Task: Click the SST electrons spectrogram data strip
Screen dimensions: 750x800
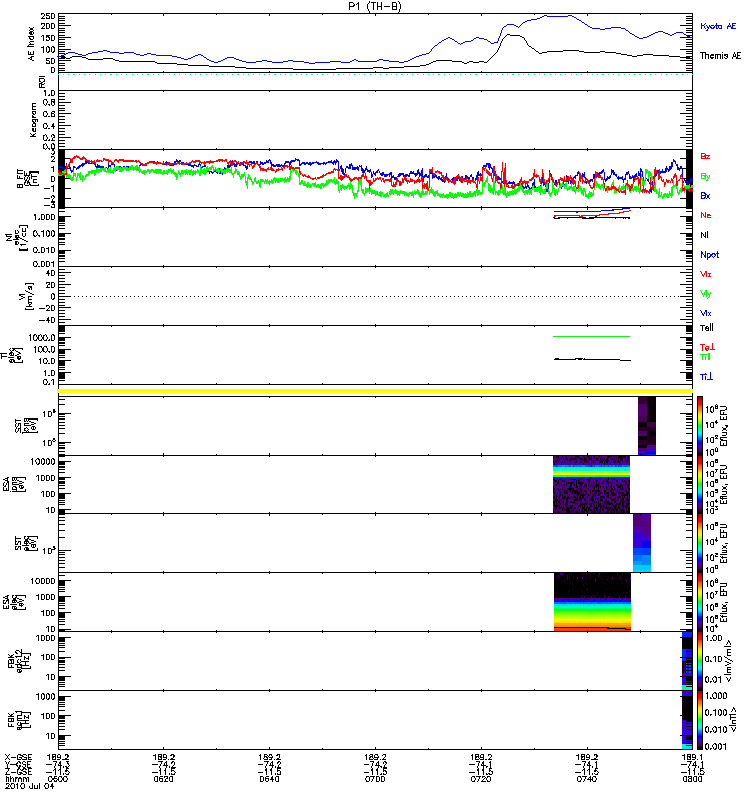Action: coord(642,543)
